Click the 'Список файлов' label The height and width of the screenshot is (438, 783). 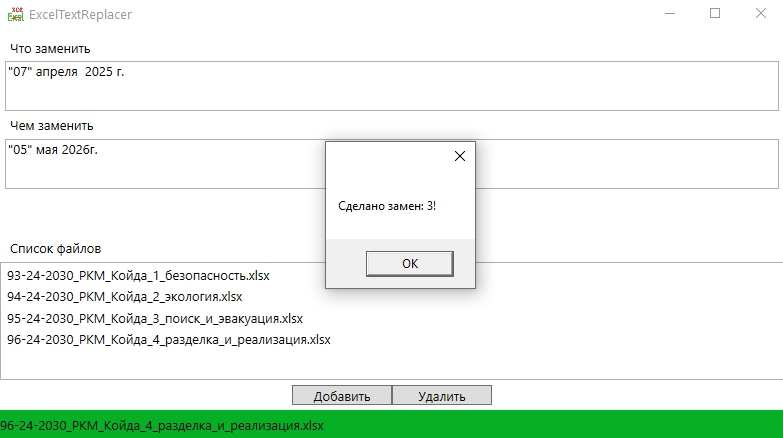tap(55, 248)
